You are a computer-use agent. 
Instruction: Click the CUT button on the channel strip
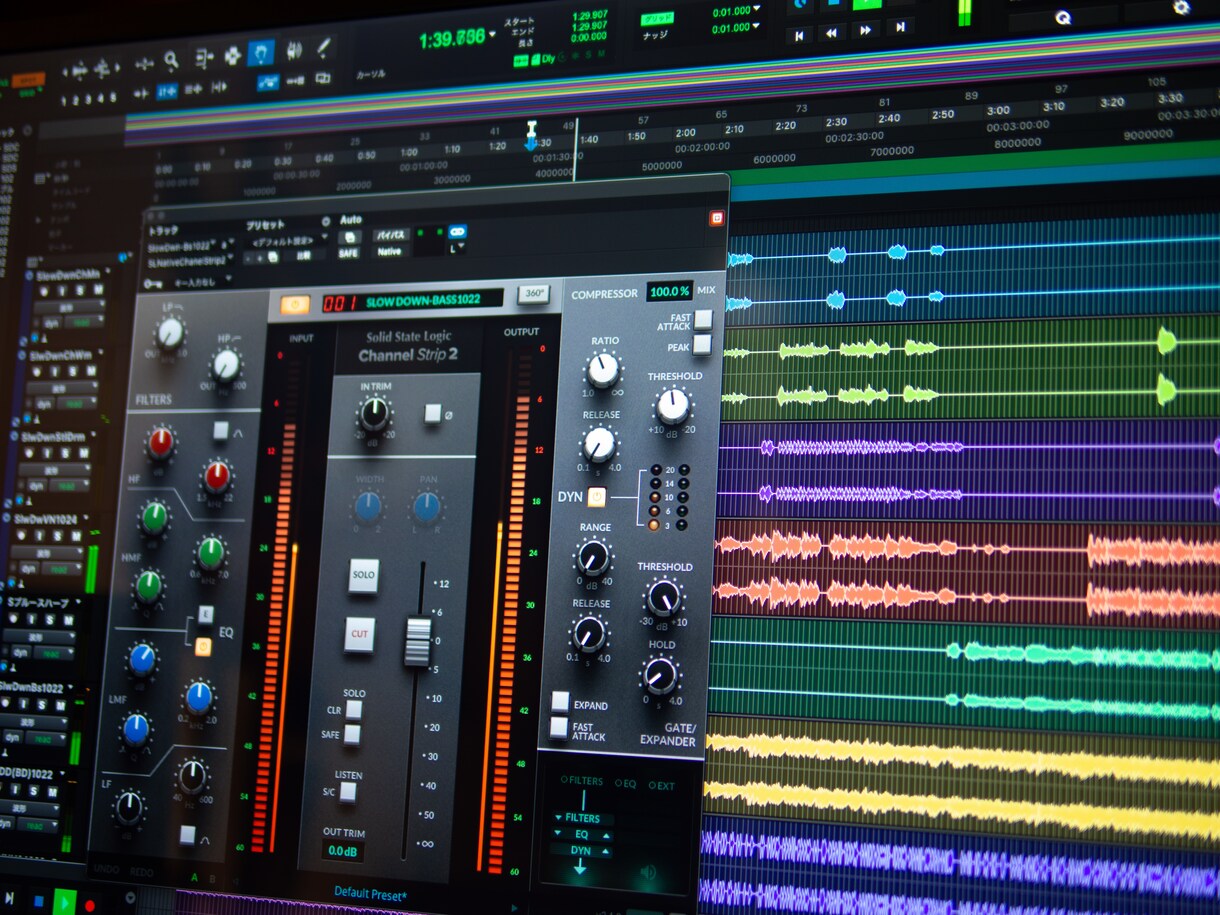359,634
